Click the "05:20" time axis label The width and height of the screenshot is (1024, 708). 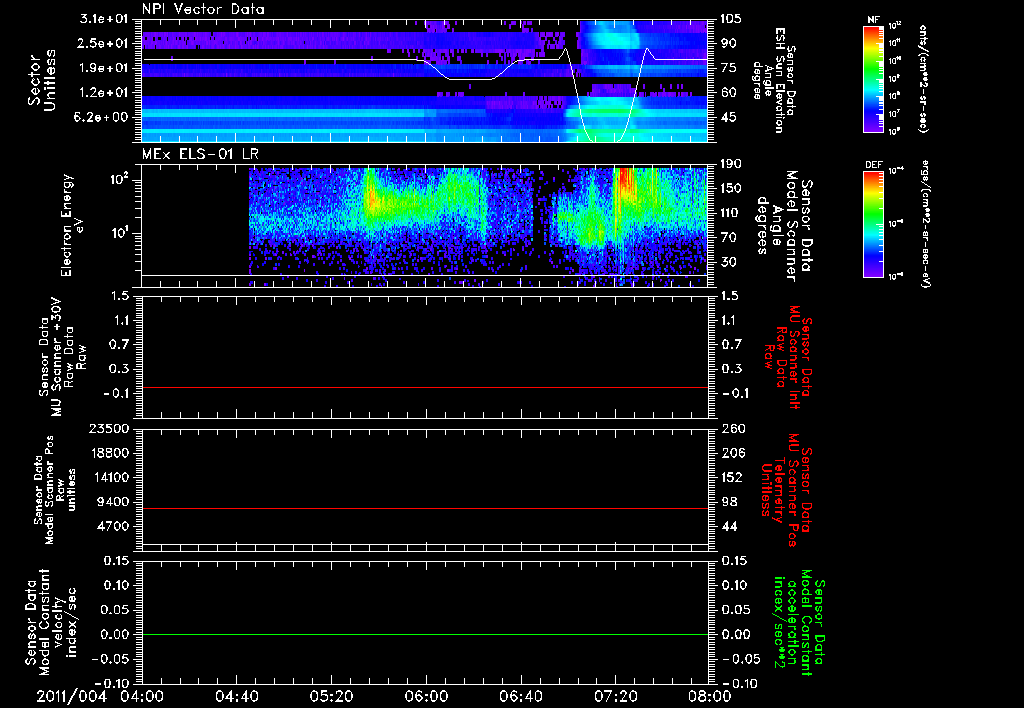[x=331, y=696]
